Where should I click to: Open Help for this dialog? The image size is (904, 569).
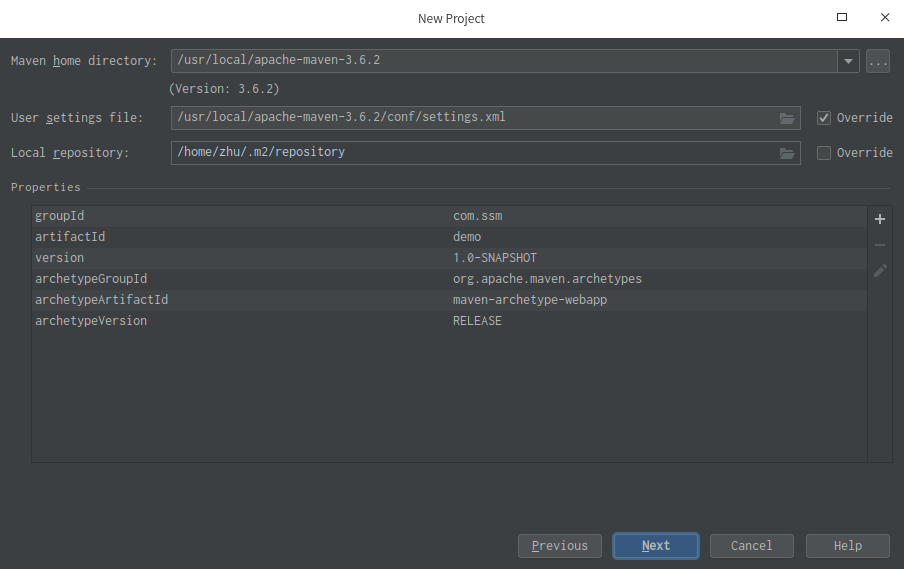[x=847, y=546]
